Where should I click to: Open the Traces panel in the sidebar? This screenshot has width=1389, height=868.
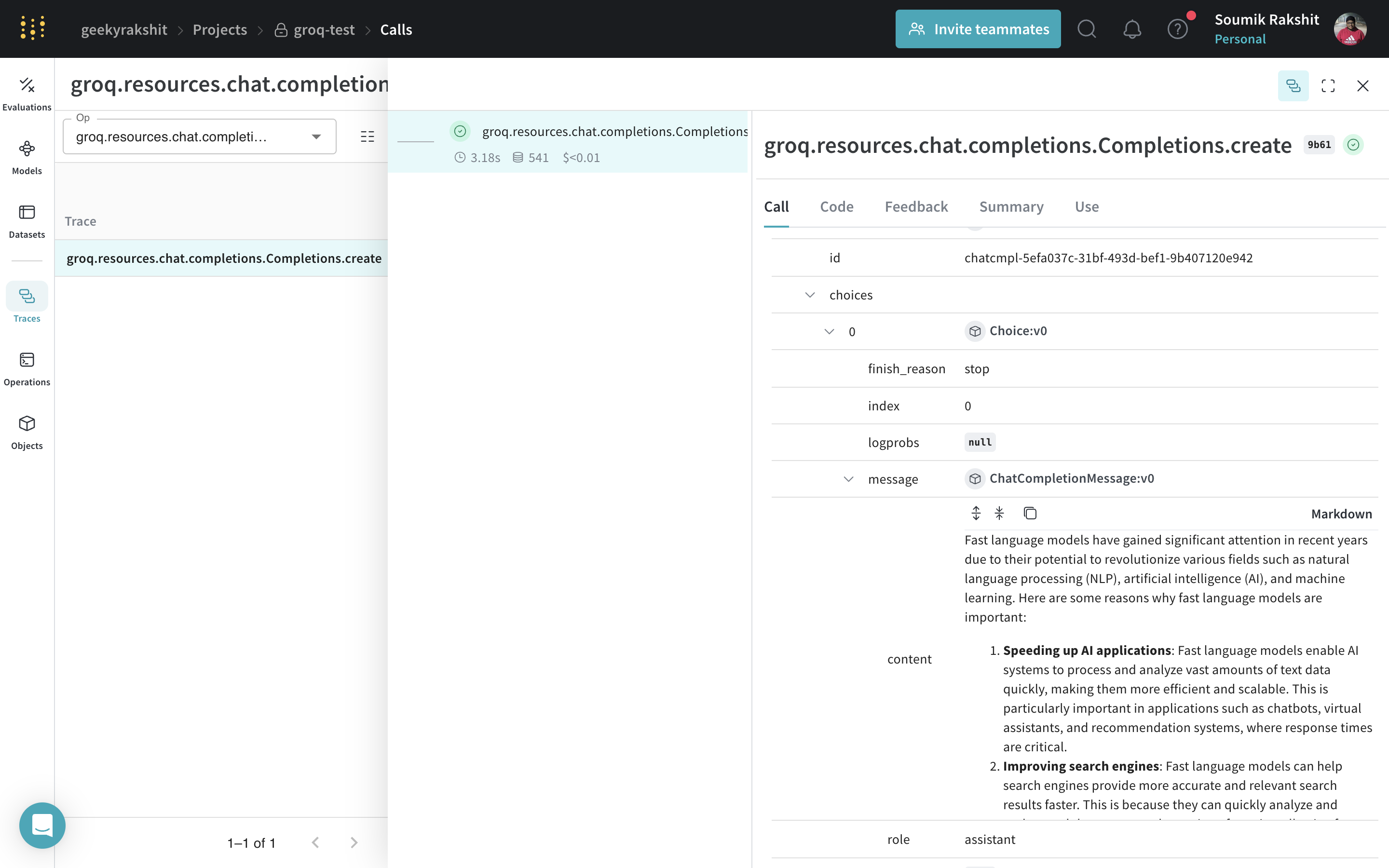(x=27, y=301)
